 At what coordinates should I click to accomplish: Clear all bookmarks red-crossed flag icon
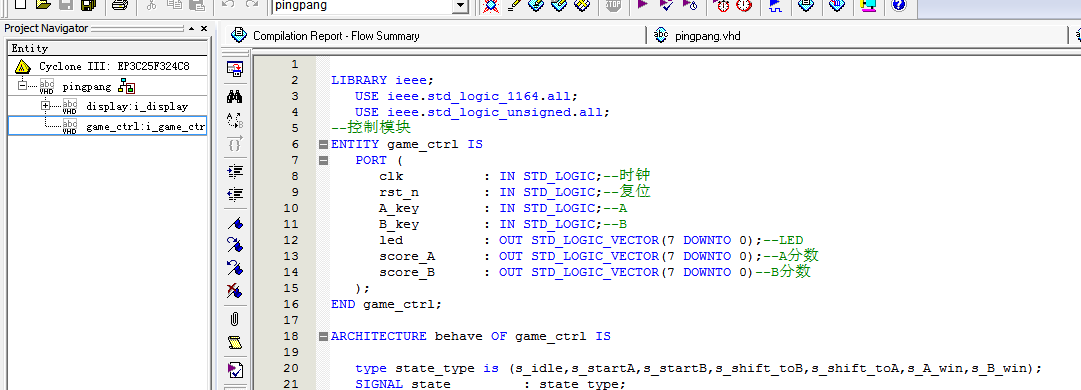[x=235, y=290]
